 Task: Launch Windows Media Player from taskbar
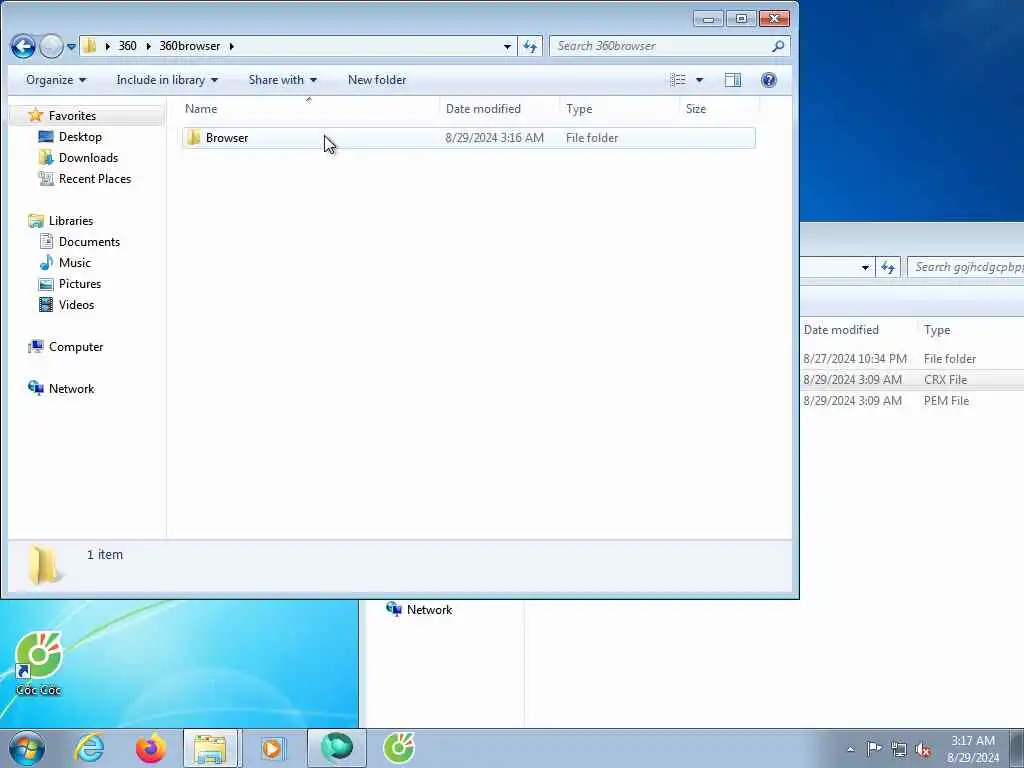tap(272, 748)
